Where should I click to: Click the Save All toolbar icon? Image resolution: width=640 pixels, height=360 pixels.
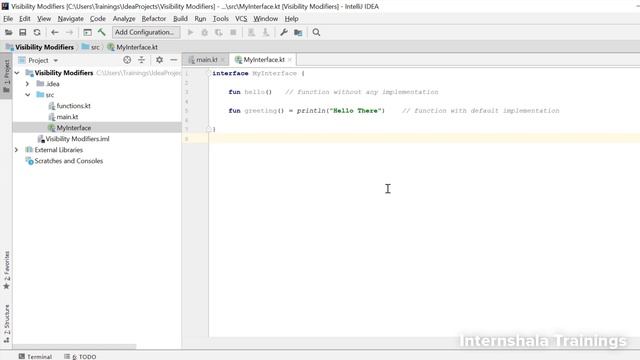[22, 32]
